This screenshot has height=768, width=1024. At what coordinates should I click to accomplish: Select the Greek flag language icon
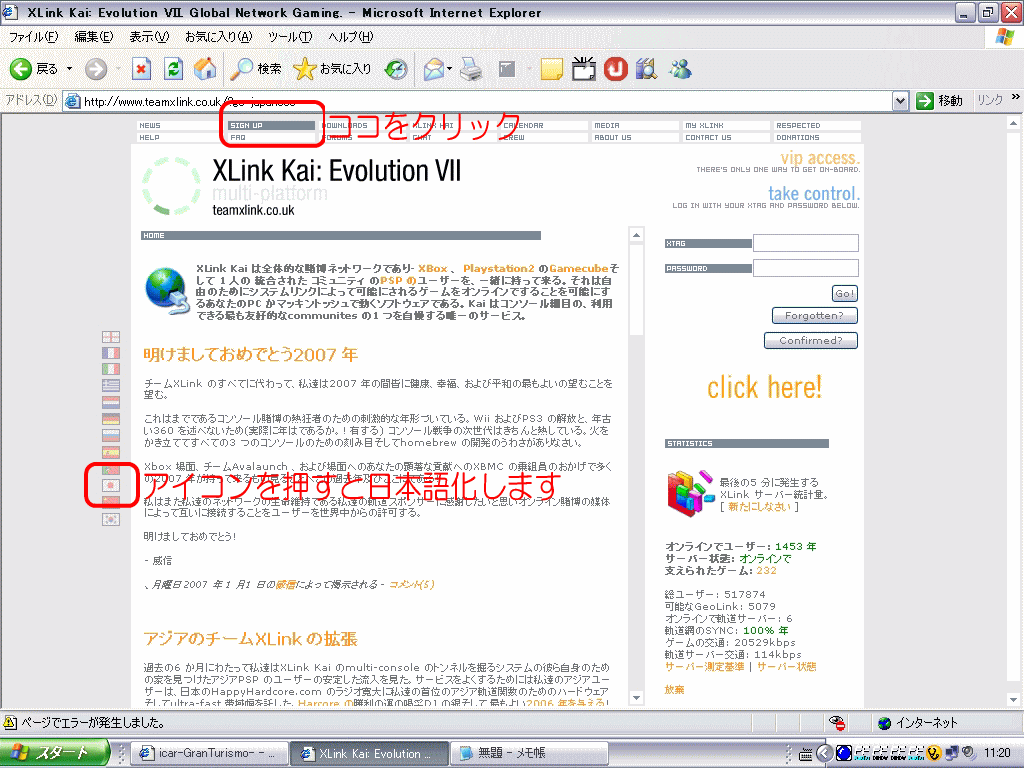pyautogui.click(x=111, y=386)
